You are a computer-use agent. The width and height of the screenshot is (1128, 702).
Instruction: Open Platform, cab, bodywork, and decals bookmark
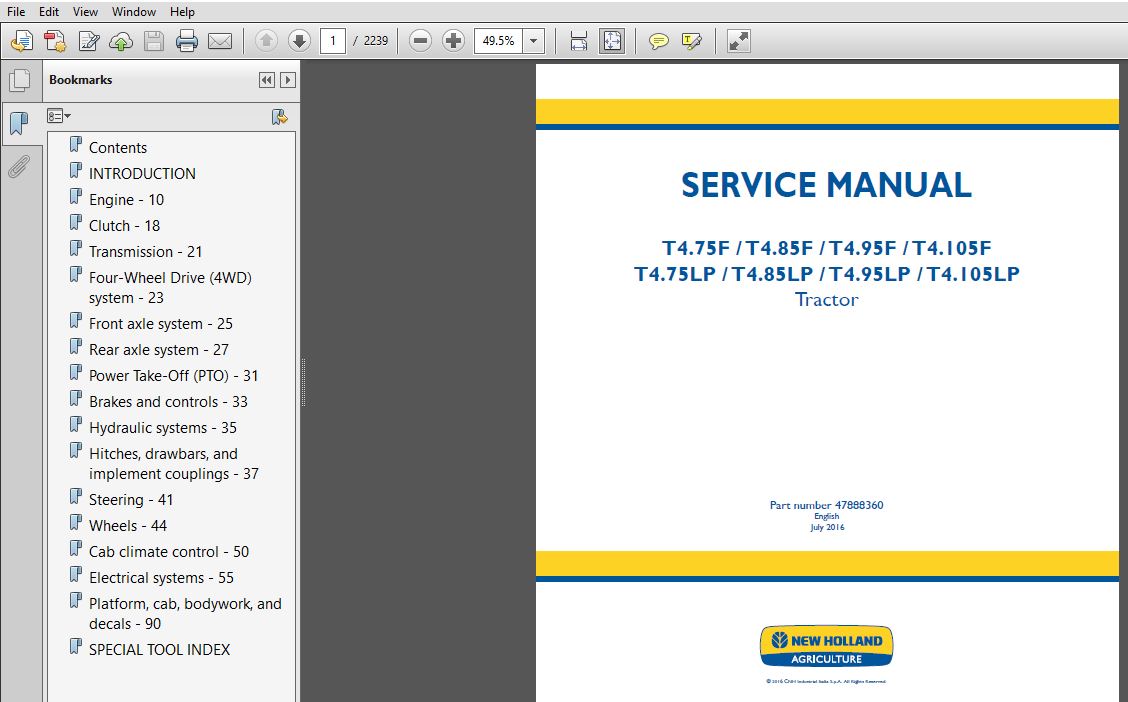[186, 614]
